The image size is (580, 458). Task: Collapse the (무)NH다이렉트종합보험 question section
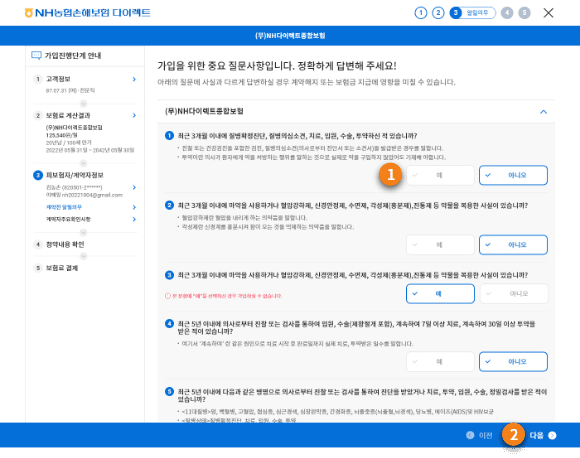[543, 112]
